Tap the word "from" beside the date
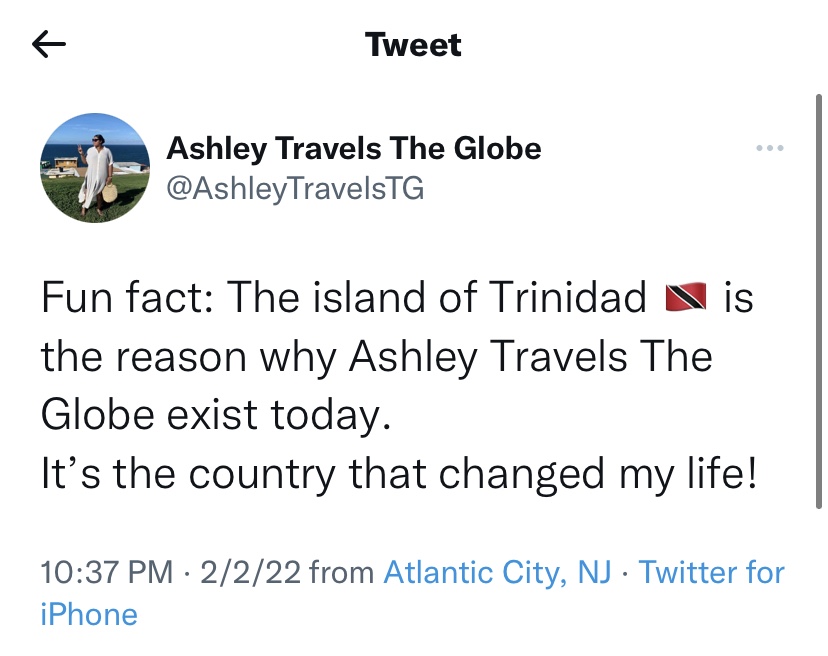Image resolution: width=828 pixels, height=656 pixels. [342, 572]
